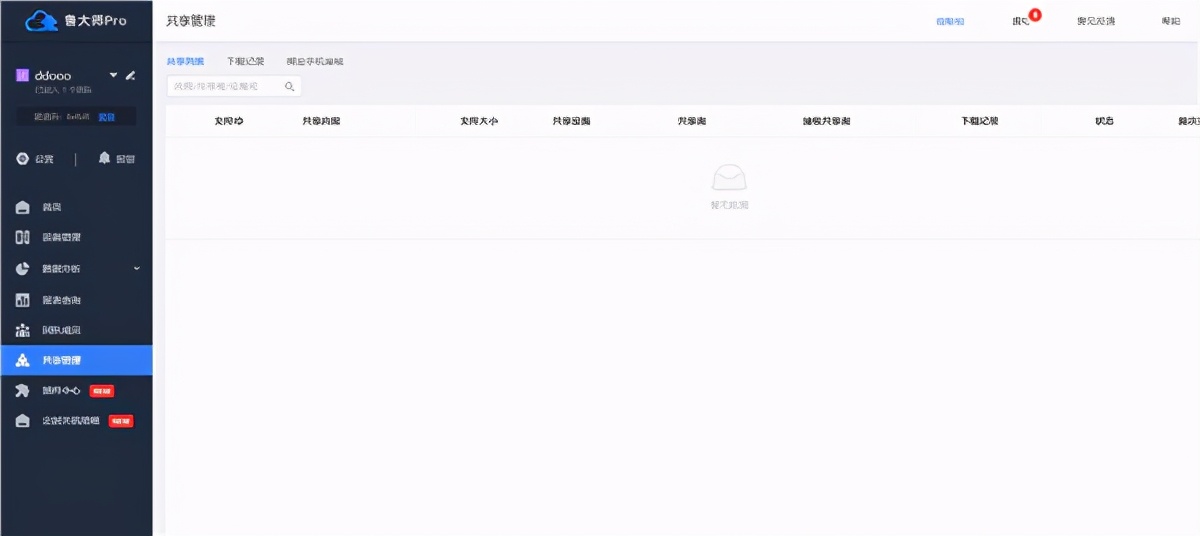The height and width of the screenshot is (536, 1200).
Task: Click the red new badge on the last sidebar row
Action: [x=121, y=421]
